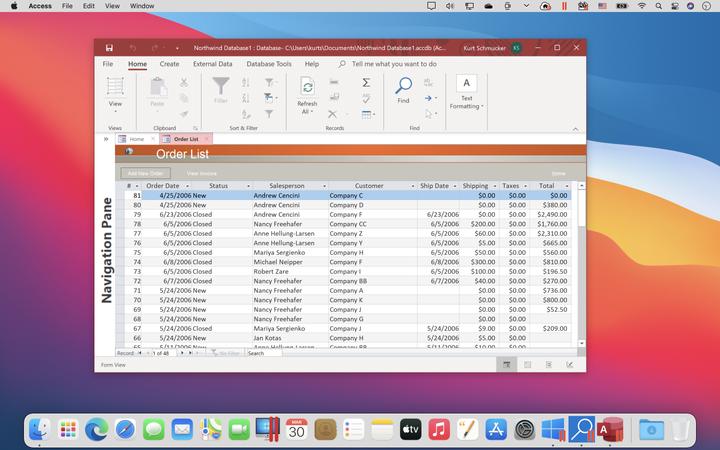Click the Filter funnel icon
This screenshot has height=450, width=720.
point(220,86)
